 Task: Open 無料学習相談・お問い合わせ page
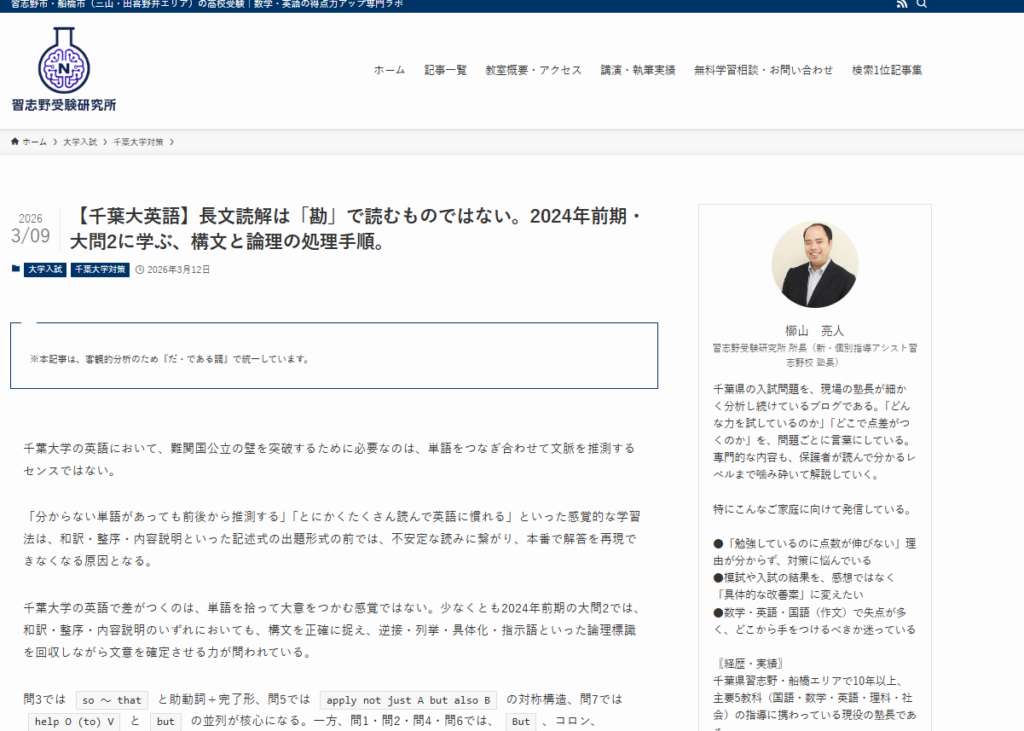pyautogui.click(x=763, y=70)
